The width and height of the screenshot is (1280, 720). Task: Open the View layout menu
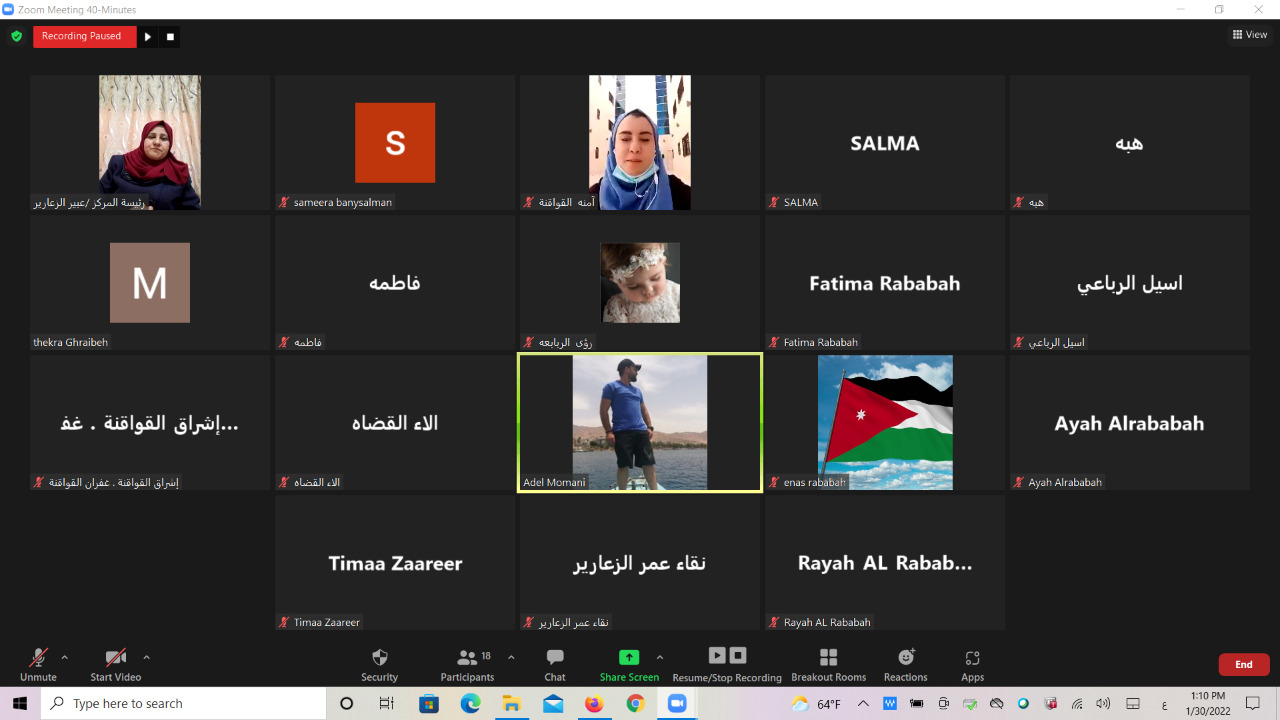1250,35
